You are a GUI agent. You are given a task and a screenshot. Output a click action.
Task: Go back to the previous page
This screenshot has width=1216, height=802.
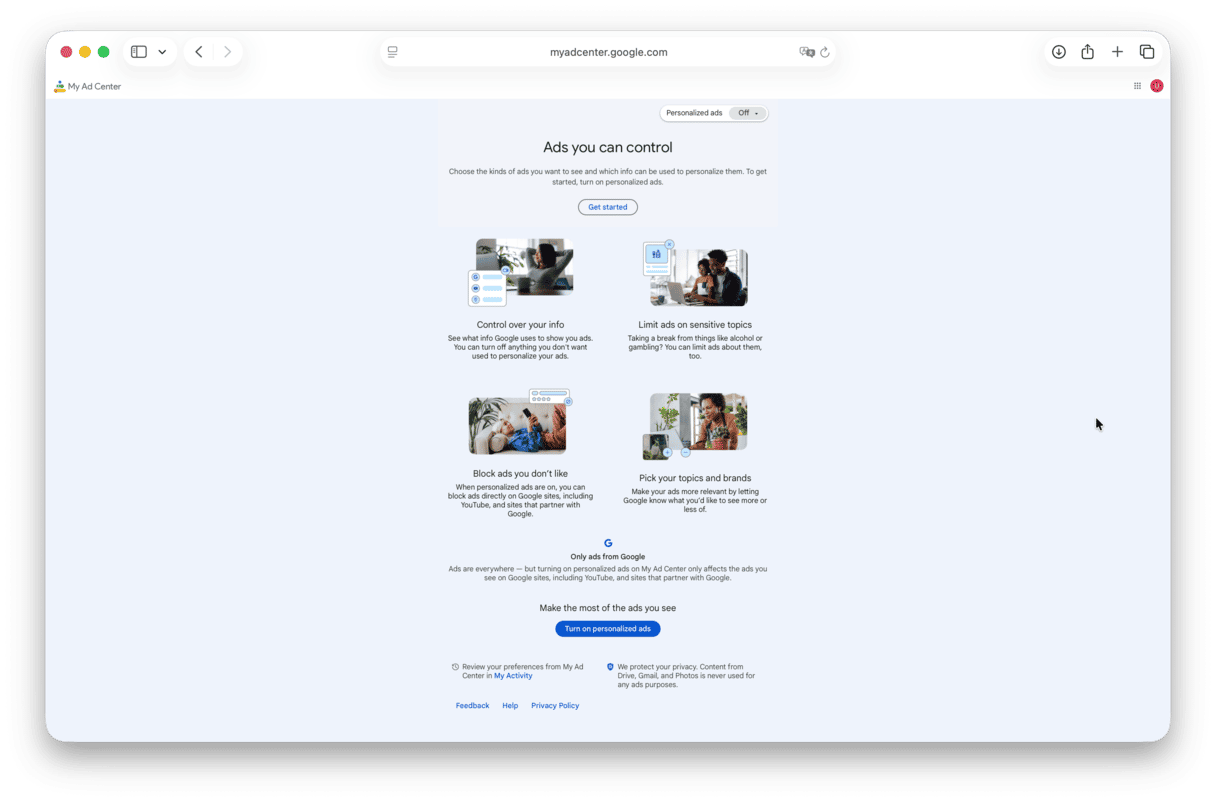199,52
